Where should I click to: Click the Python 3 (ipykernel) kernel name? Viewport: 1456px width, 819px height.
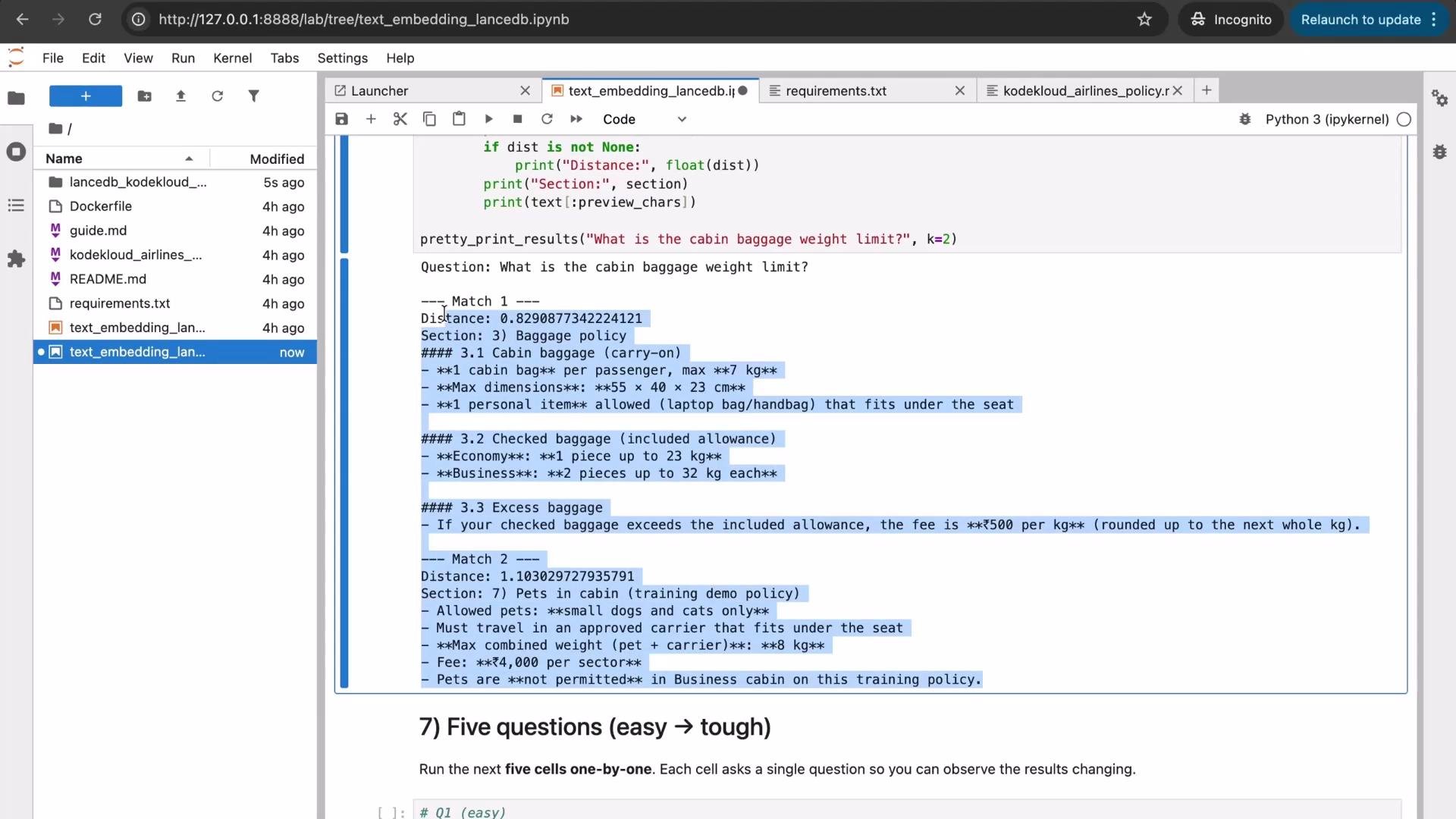(x=1327, y=119)
